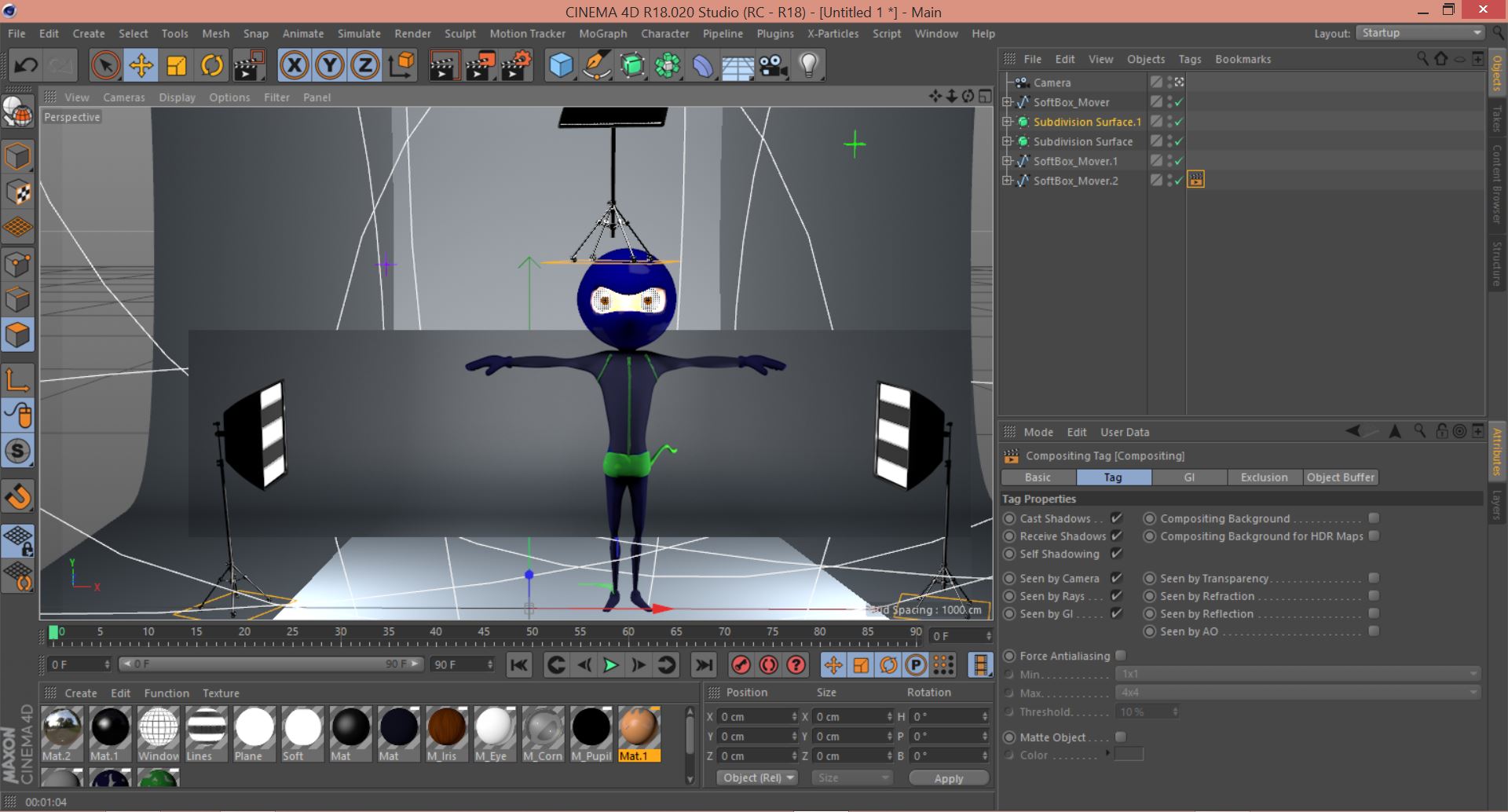Toggle Receive Shadows checkbox

pos(1116,536)
